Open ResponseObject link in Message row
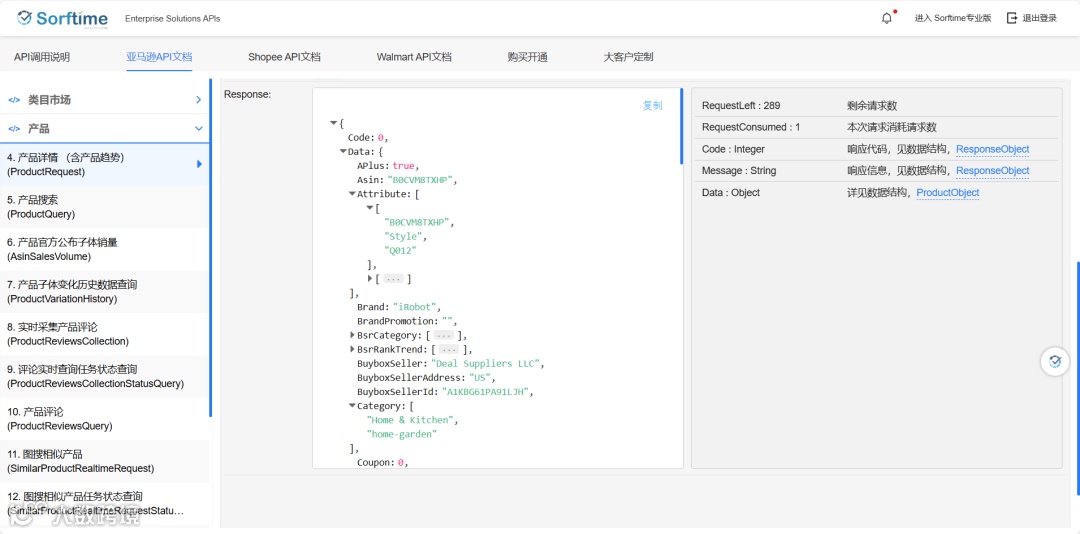Viewport: 1080px width, 534px height. point(993,170)
